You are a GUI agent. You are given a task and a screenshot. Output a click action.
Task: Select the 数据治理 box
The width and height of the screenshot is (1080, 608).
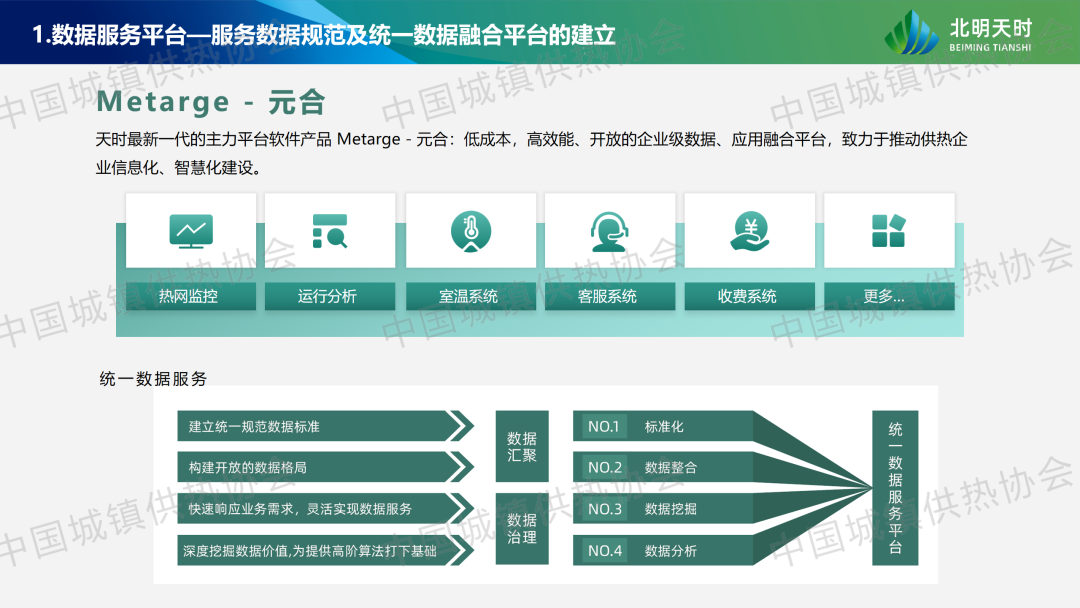[x=522, y=529]
